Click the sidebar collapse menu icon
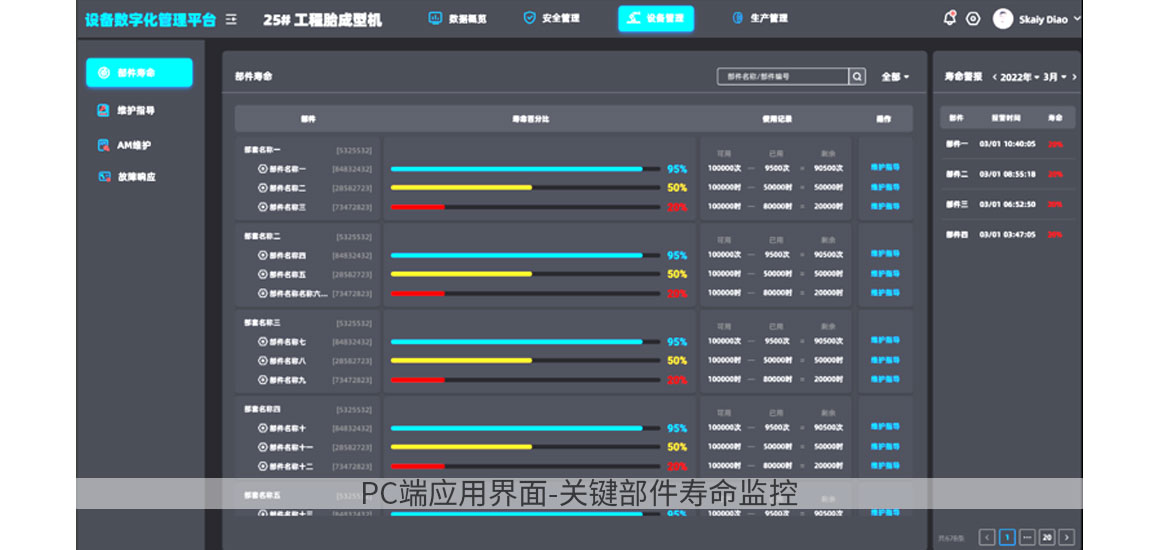This screenshot has width=1161, height=550. click(x=231, y=19)
